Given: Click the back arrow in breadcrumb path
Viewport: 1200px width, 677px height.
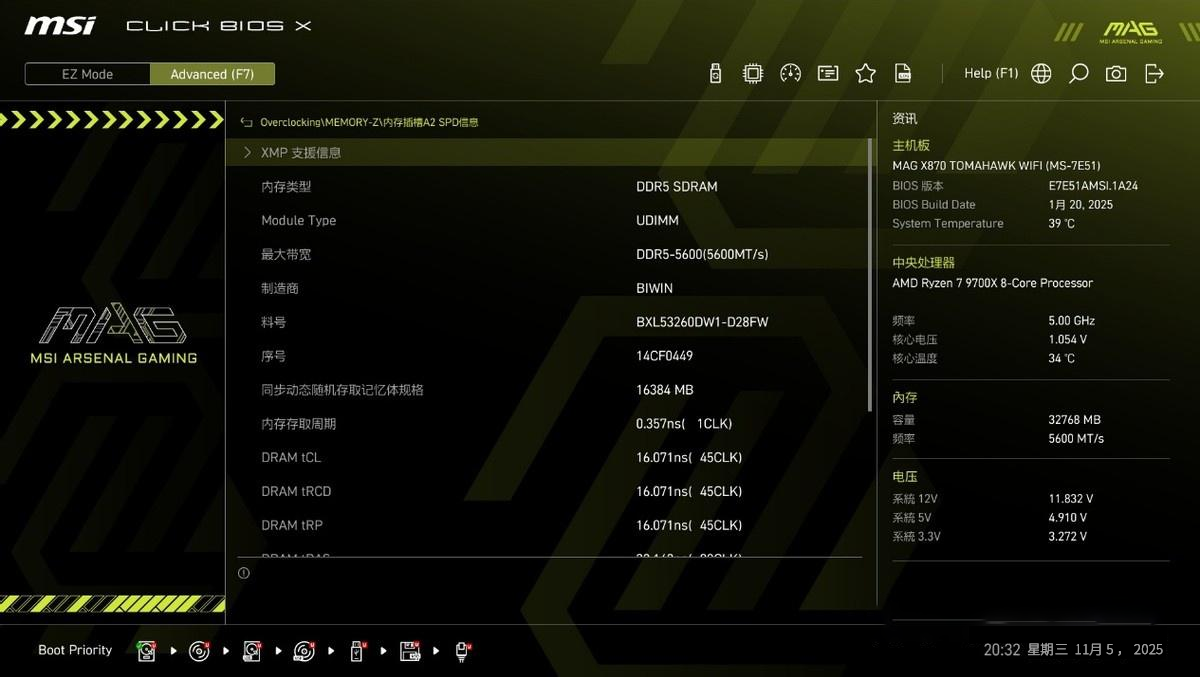Looking at the screenshot, I should tap(246, 122).
